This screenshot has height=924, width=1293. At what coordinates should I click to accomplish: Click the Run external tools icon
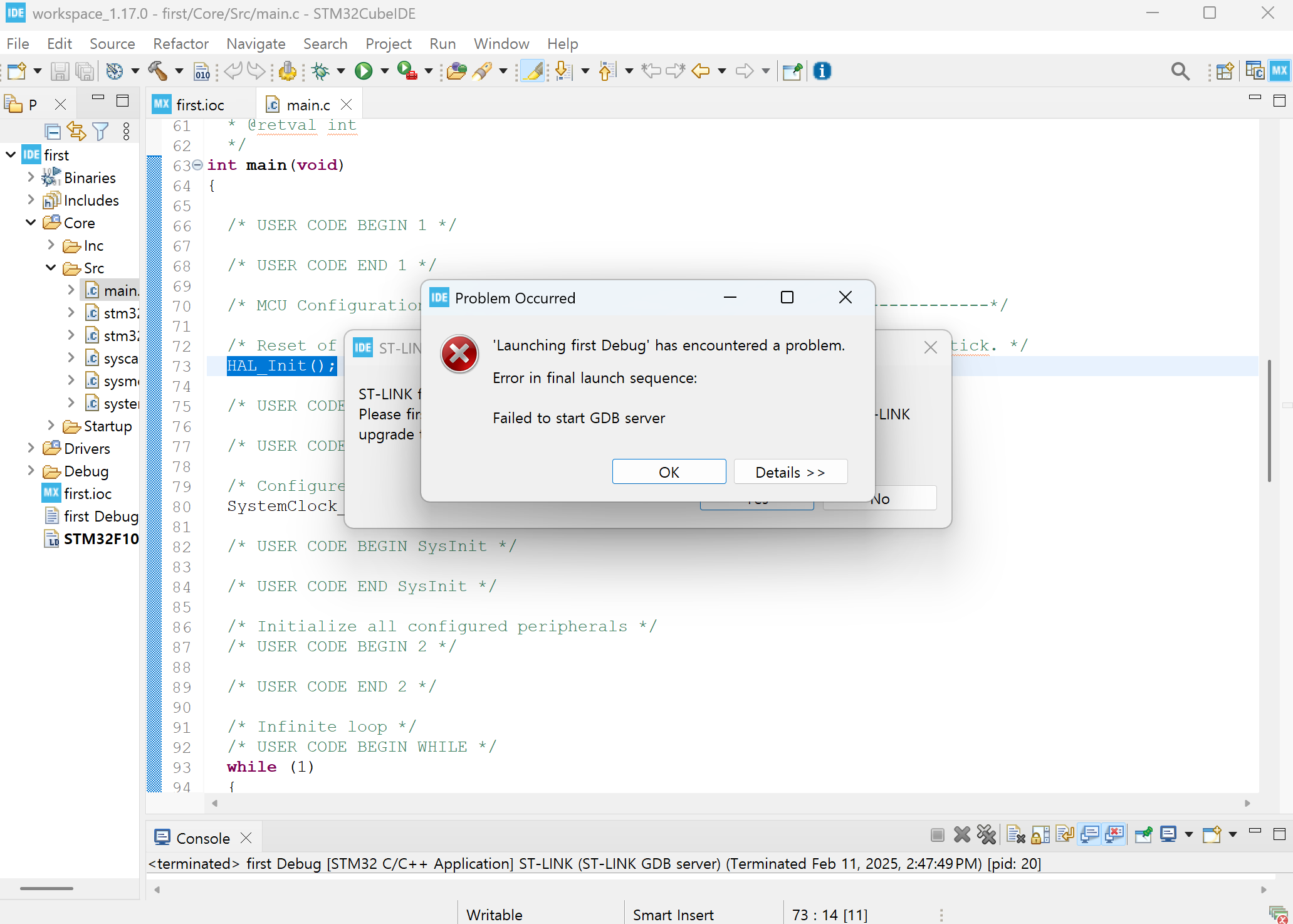click(x=407, y=71)
